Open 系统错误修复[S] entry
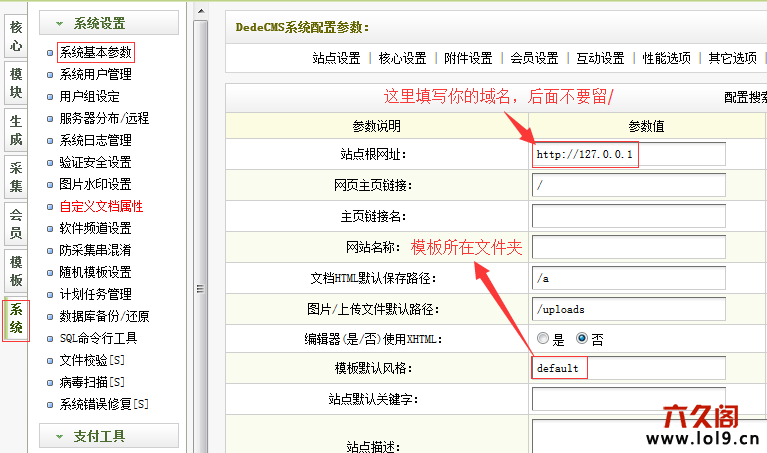This screenshot has width=767, height=453. click(x=104, y=405)
